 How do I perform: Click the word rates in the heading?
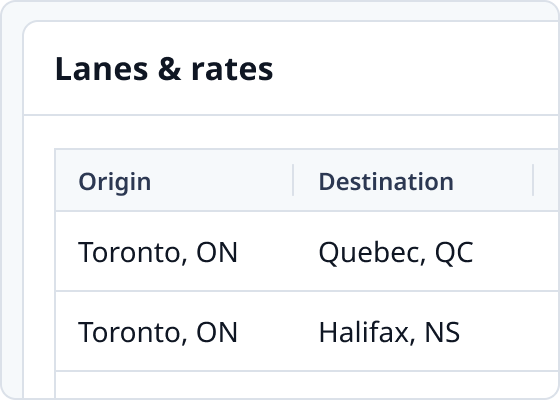point(232,69)
